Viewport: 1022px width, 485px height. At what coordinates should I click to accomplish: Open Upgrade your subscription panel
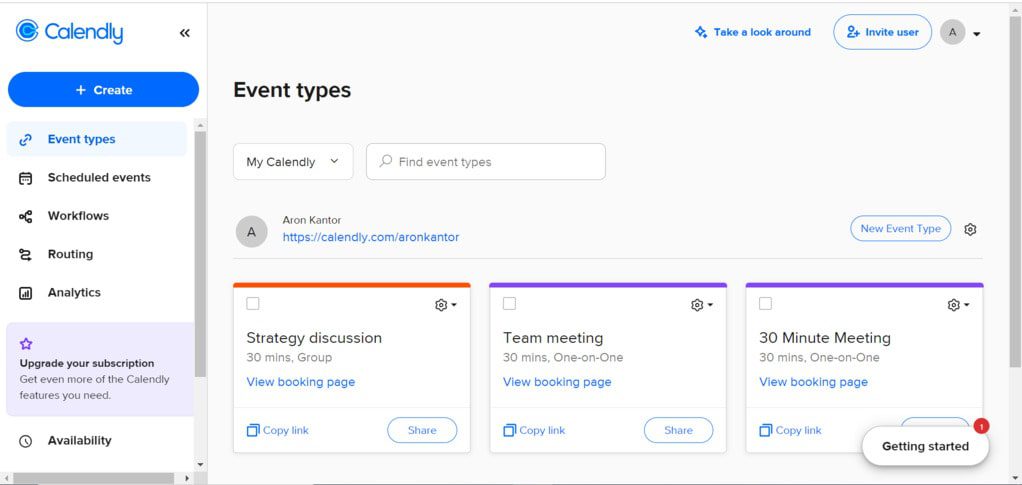tap(100, 369)
